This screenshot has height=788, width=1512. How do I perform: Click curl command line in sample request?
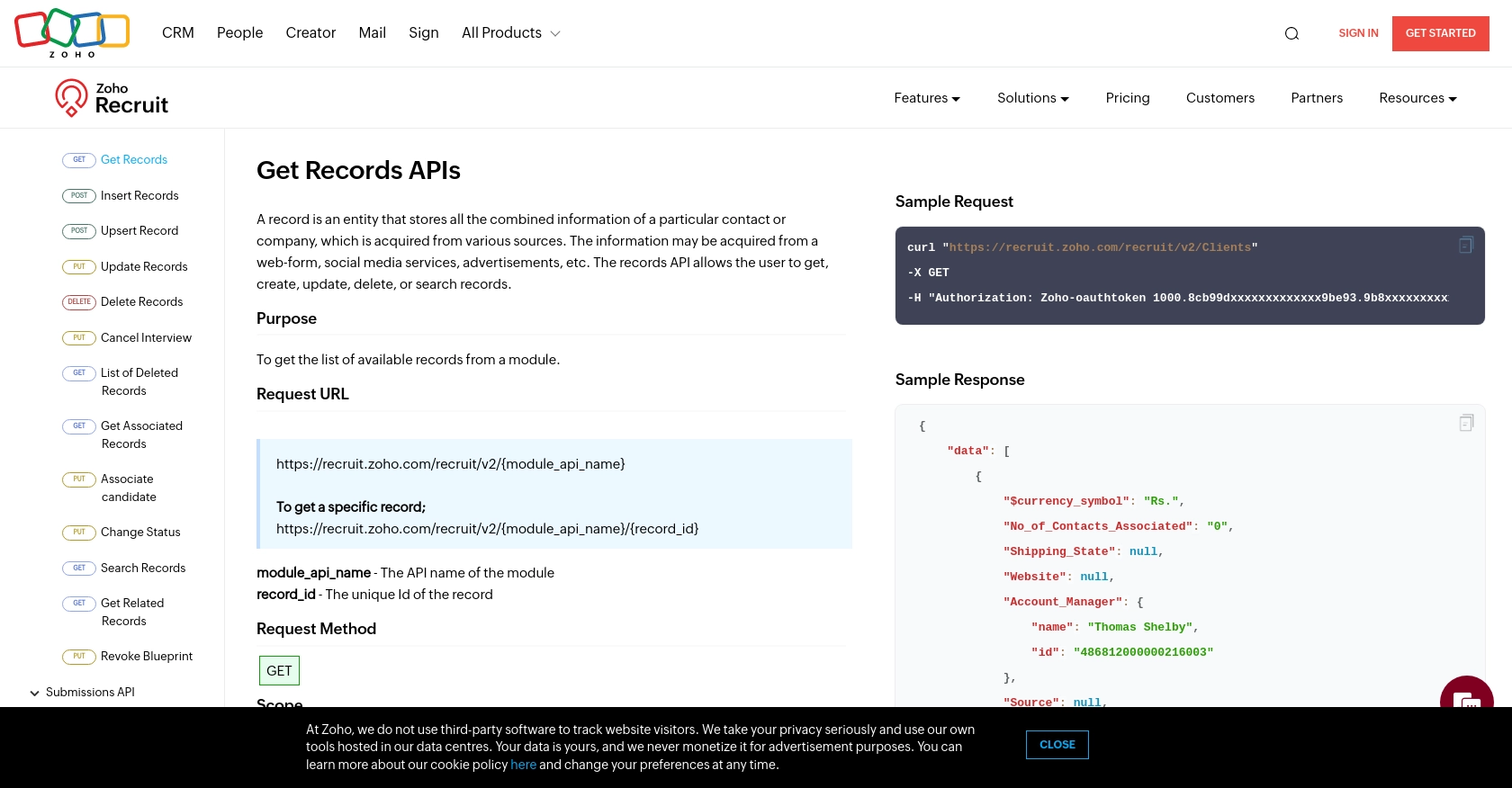[x=1083, y=247]
